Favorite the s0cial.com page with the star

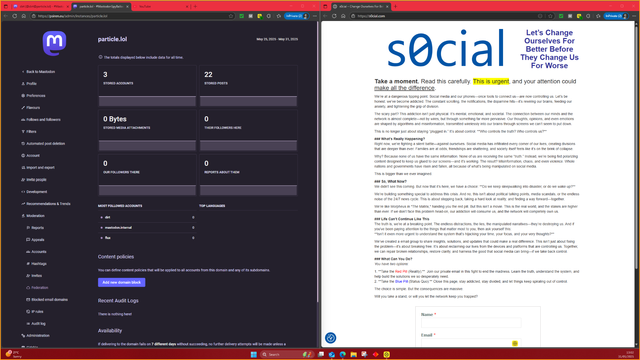click(550, 16)
